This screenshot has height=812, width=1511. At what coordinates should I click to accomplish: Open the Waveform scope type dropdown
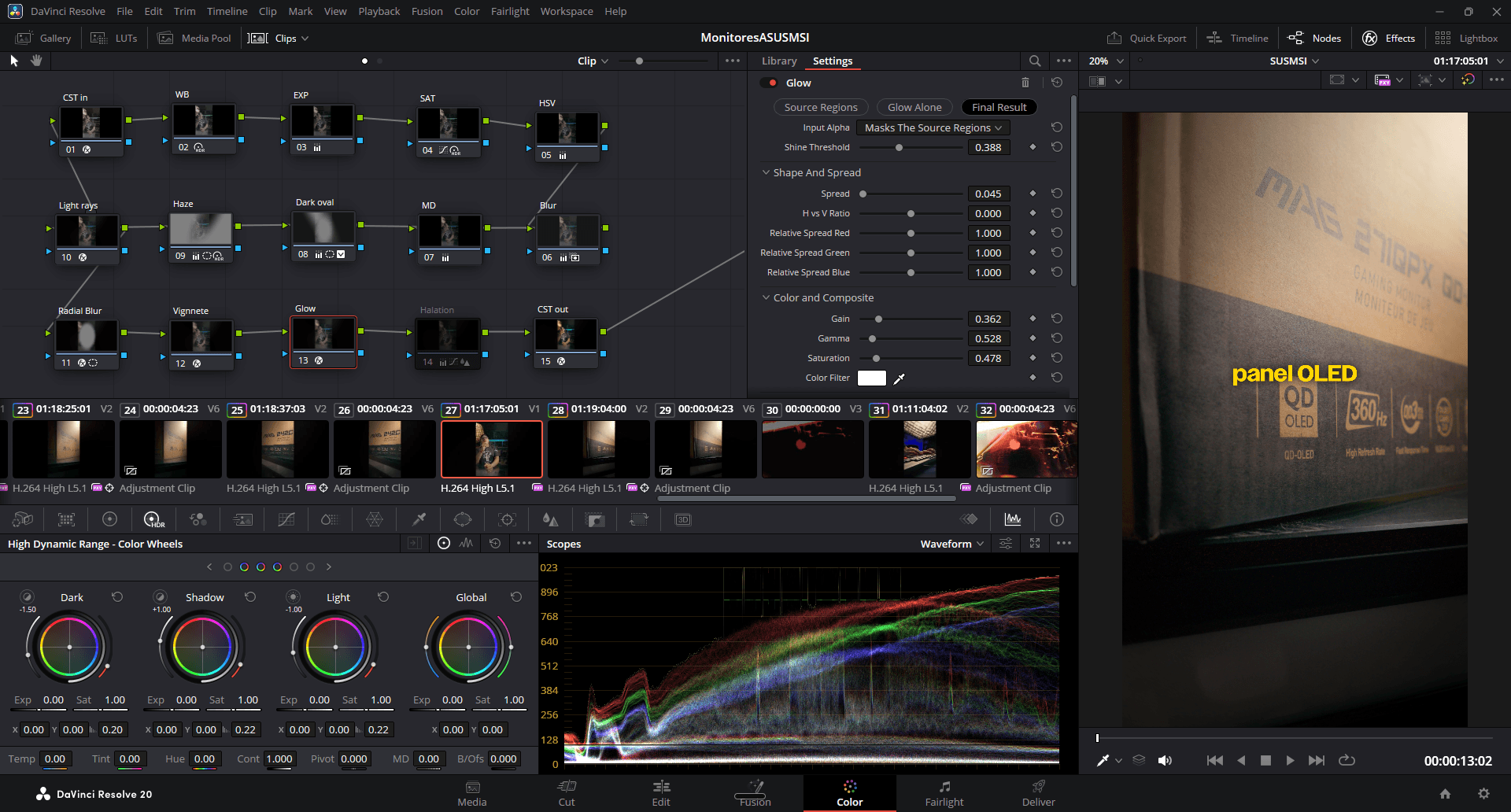tap(952, 544)
